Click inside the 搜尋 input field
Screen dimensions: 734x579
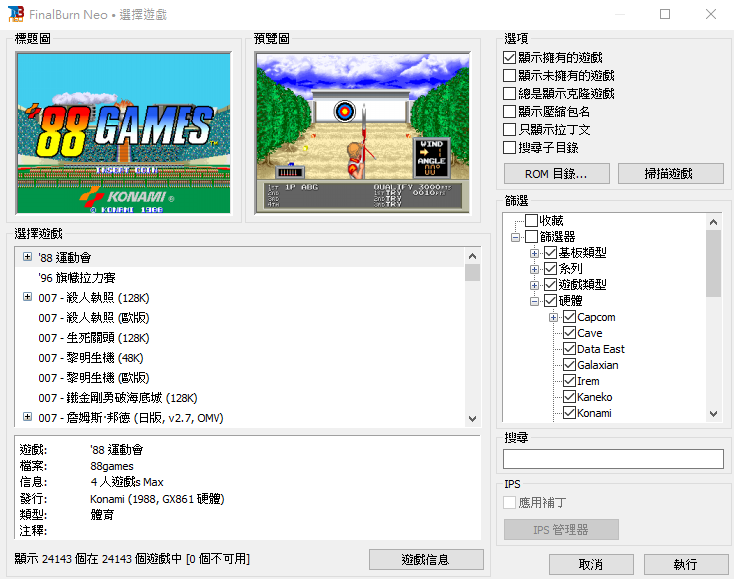pos(613,459)
